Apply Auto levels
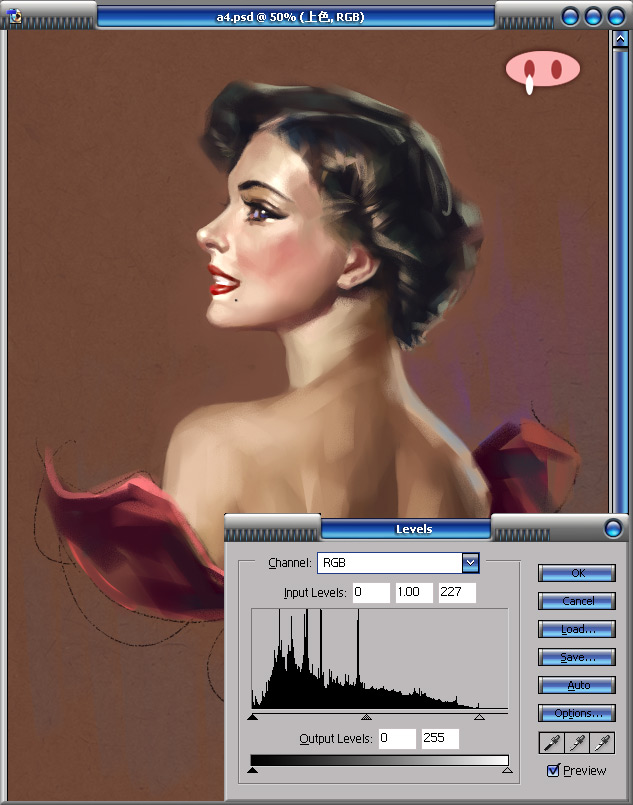 [577, 685]
